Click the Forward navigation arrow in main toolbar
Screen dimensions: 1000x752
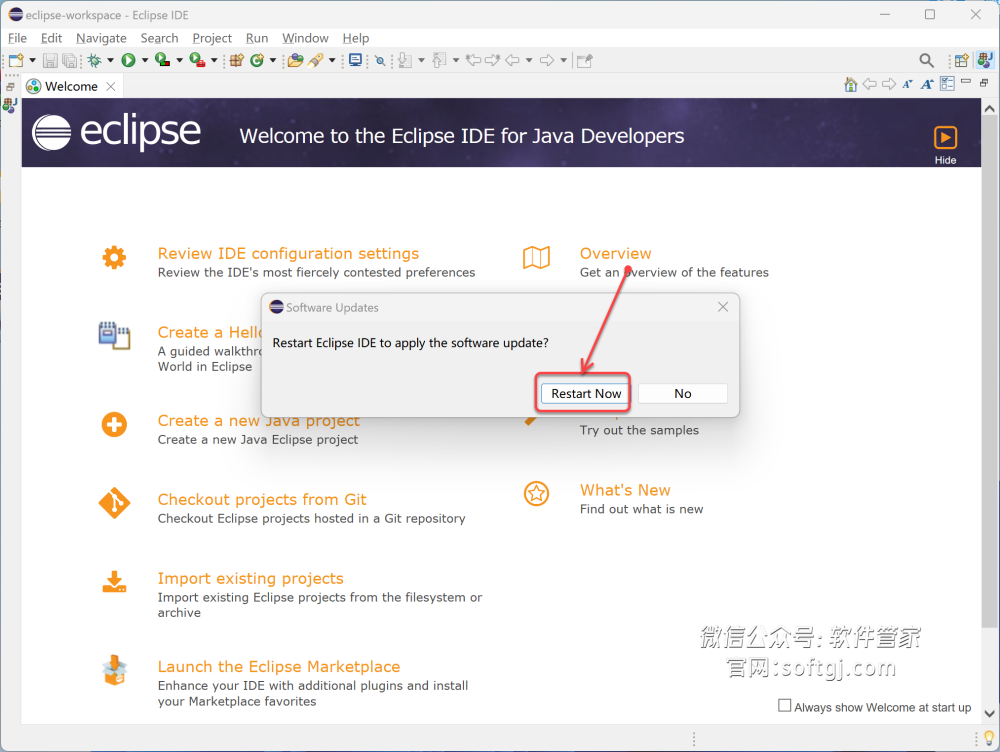pos(547,61)
